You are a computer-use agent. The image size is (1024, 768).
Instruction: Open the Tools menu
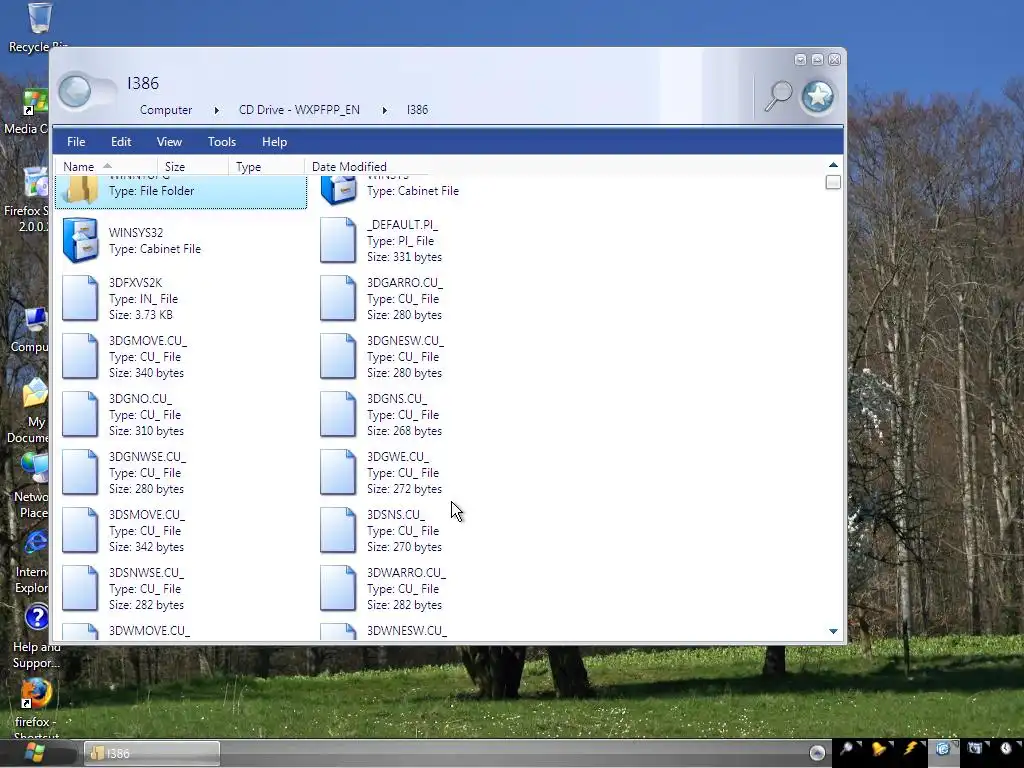[221, 142]
